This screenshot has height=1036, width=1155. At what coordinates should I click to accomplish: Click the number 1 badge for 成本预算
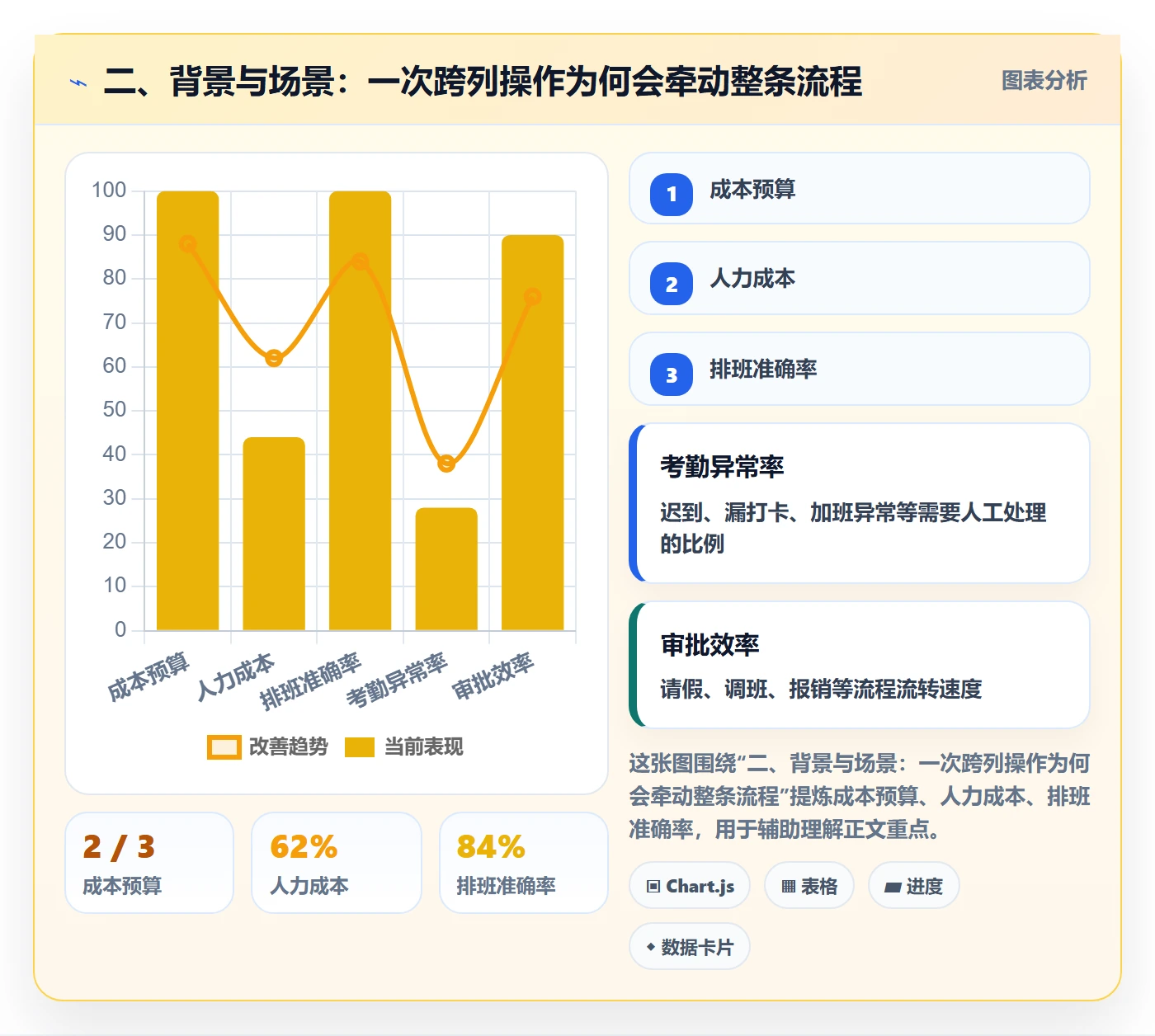672,195
